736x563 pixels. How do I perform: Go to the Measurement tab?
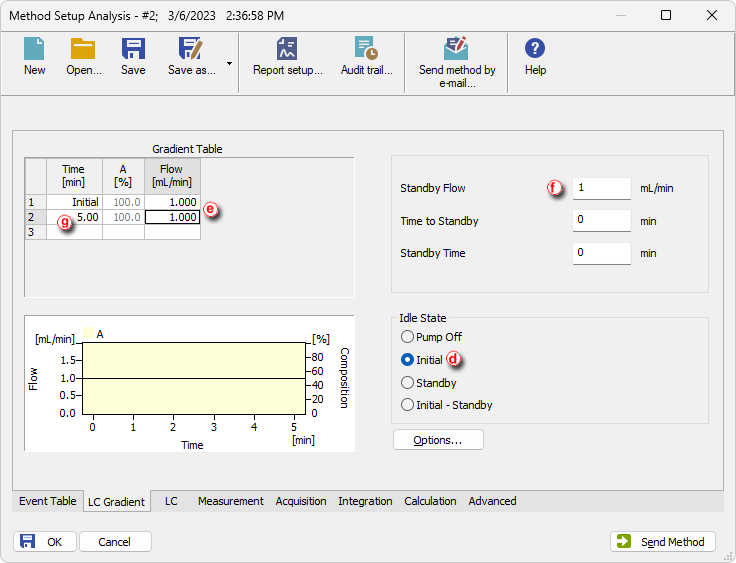pyautogui.click(x=230, y=501)
